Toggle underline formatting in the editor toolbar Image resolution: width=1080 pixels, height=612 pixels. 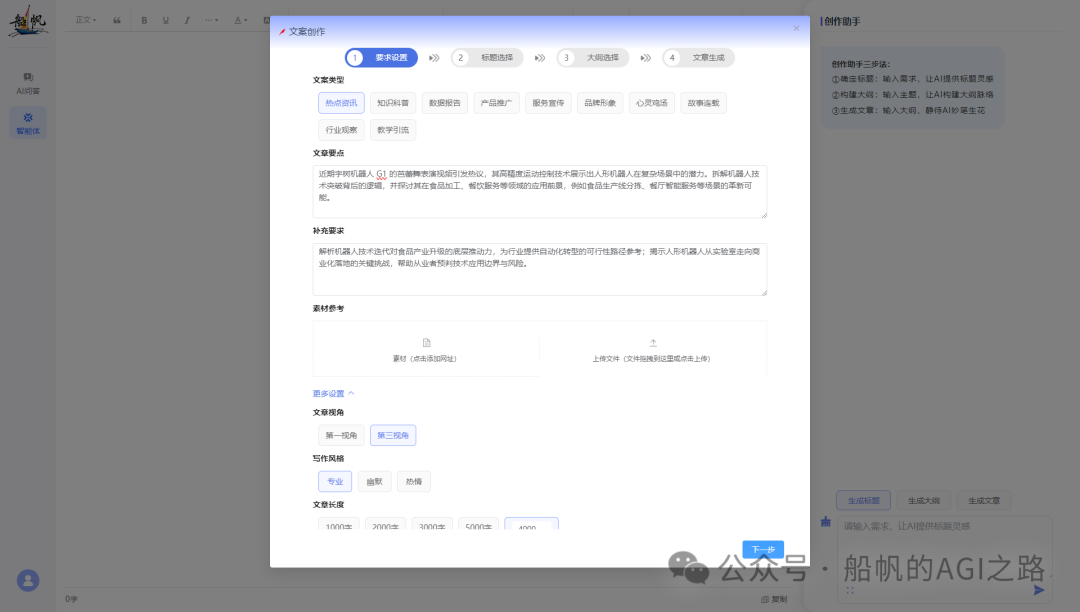tap(165, 20)
